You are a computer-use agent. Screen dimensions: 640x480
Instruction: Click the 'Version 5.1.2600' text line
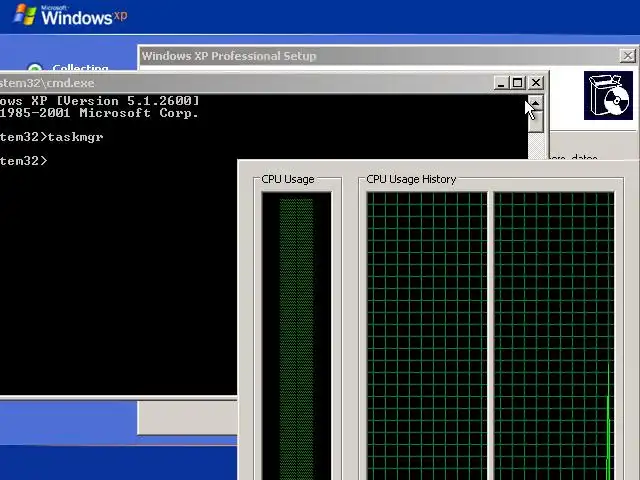100,101
